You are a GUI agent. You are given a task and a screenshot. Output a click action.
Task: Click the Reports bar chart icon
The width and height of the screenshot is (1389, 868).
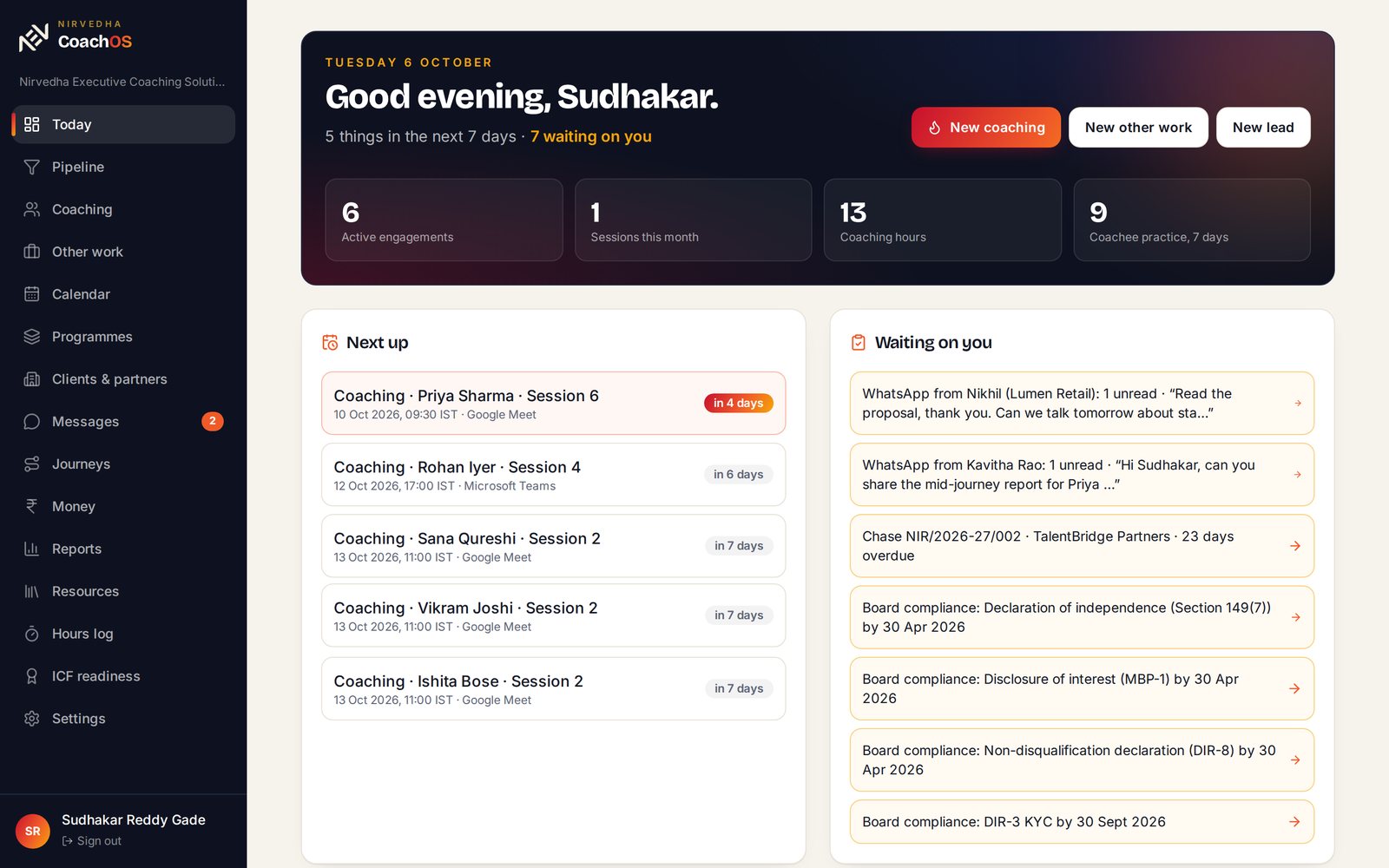[32, 549]
